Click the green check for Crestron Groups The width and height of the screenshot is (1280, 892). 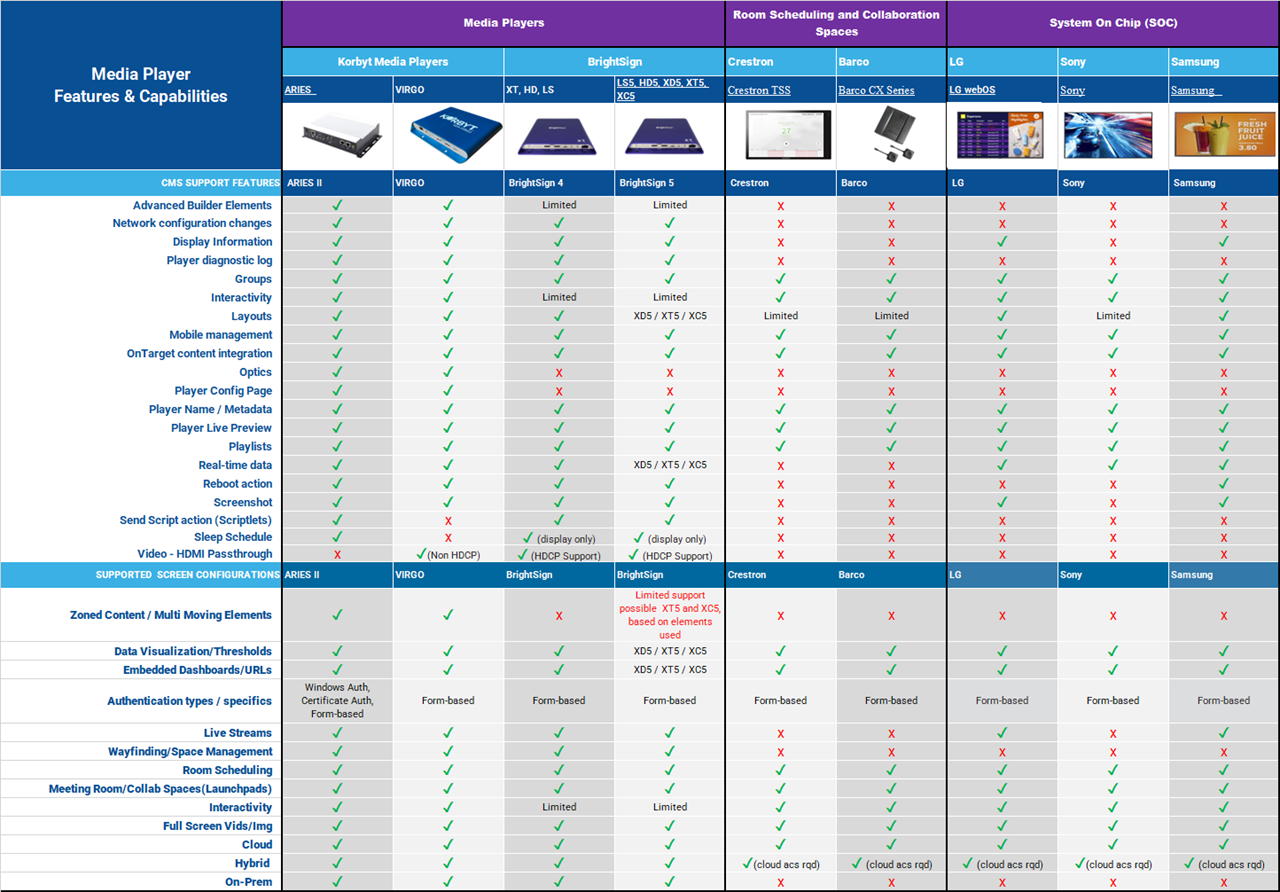coord(781,279)
